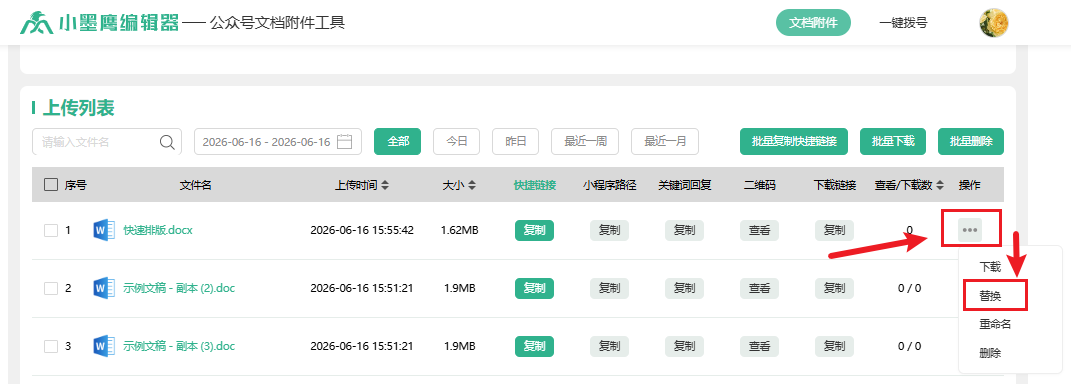This screenshot has width=1071, height=384.
Task: Select the 昨日 date filter
Action: (516, 141)
